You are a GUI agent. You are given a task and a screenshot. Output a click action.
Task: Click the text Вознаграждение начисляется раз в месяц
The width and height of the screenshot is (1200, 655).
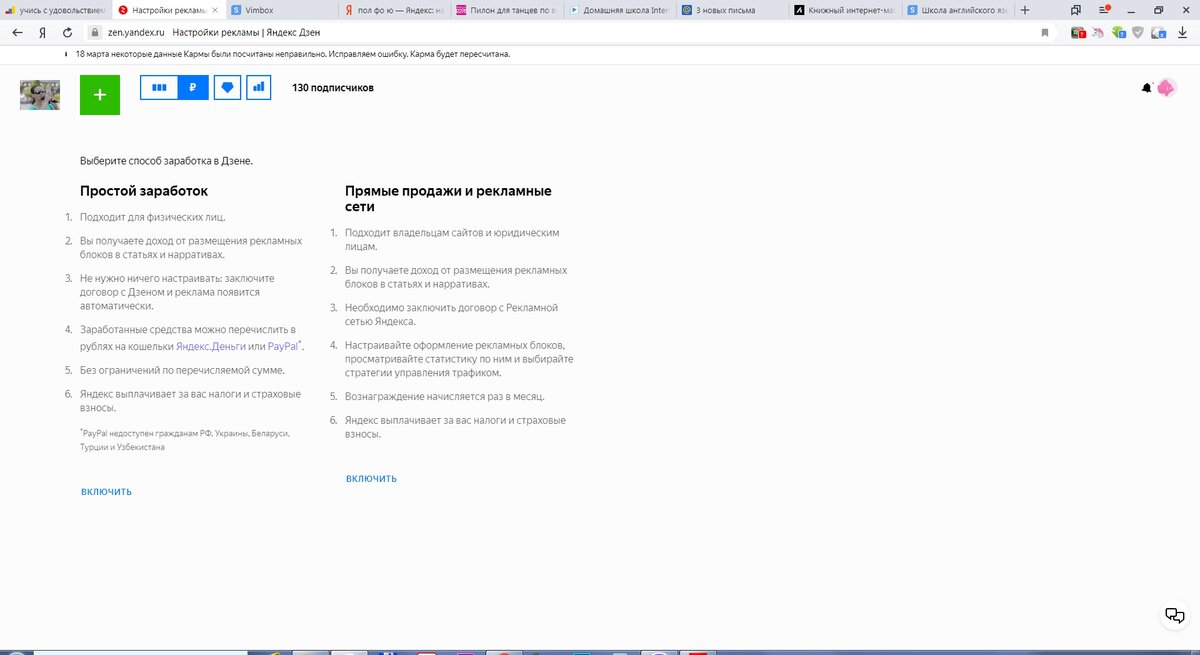(445, 396)
